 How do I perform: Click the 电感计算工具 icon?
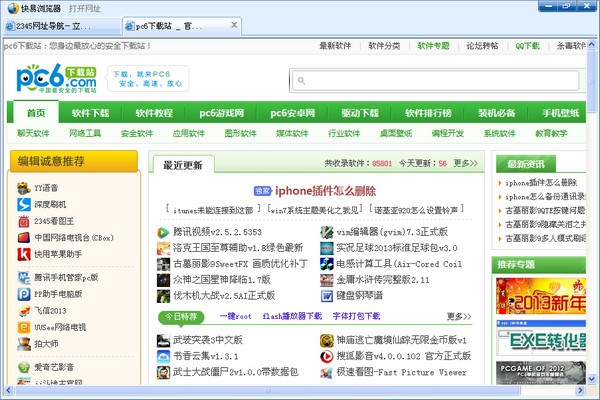327,264
